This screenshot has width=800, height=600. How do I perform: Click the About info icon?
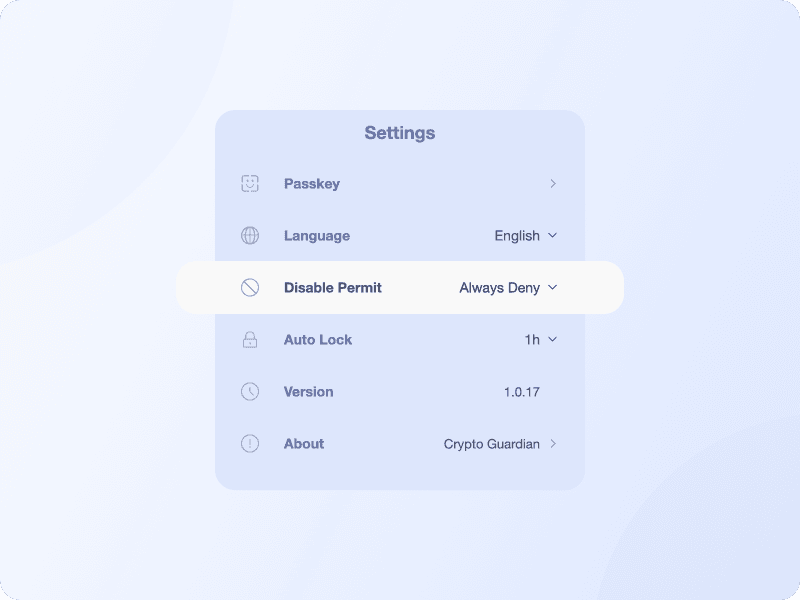[x=250, y=444]
